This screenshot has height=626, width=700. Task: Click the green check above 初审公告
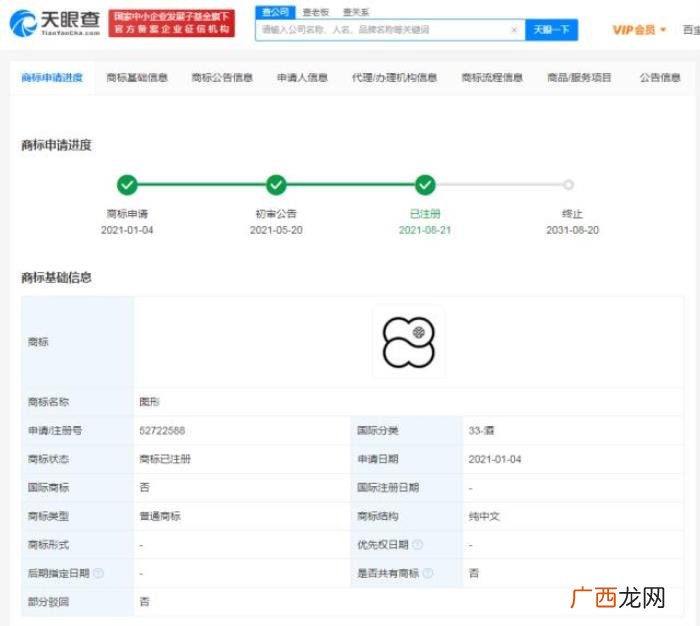[276, 184]
